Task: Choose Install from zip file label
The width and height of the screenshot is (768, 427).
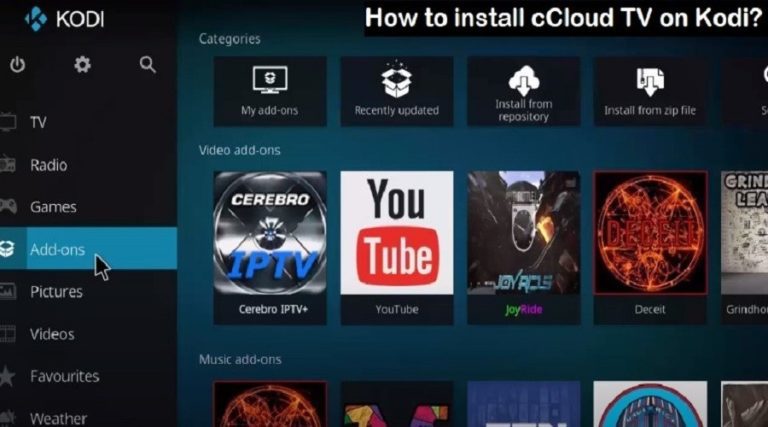Action: coord(650,111)
